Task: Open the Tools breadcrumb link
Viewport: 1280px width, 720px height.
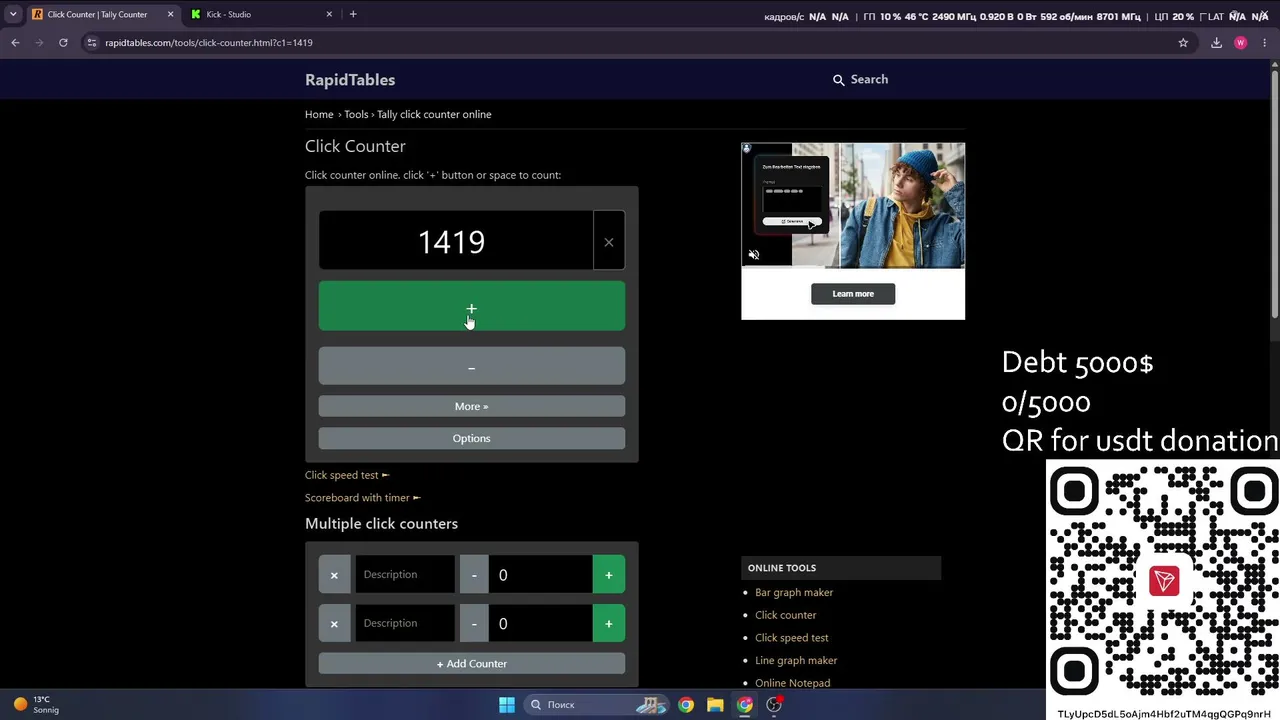Action: [x=356, y=114]
